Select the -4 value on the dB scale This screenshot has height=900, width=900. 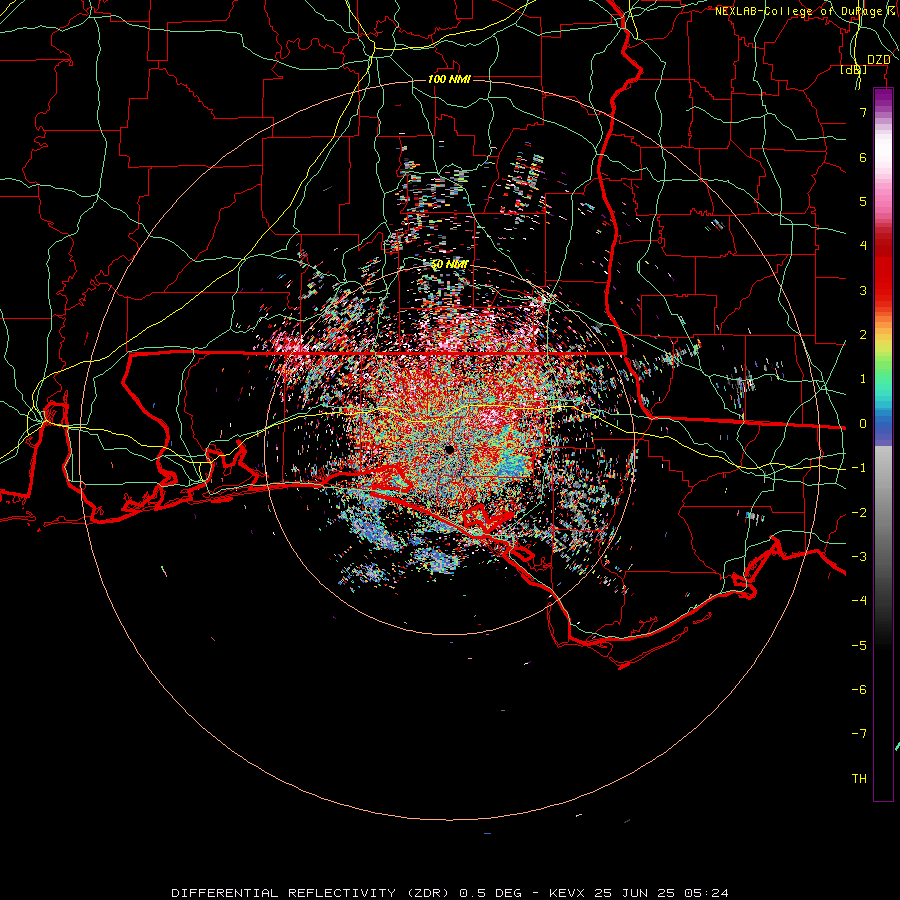click(x=859, y=601)
